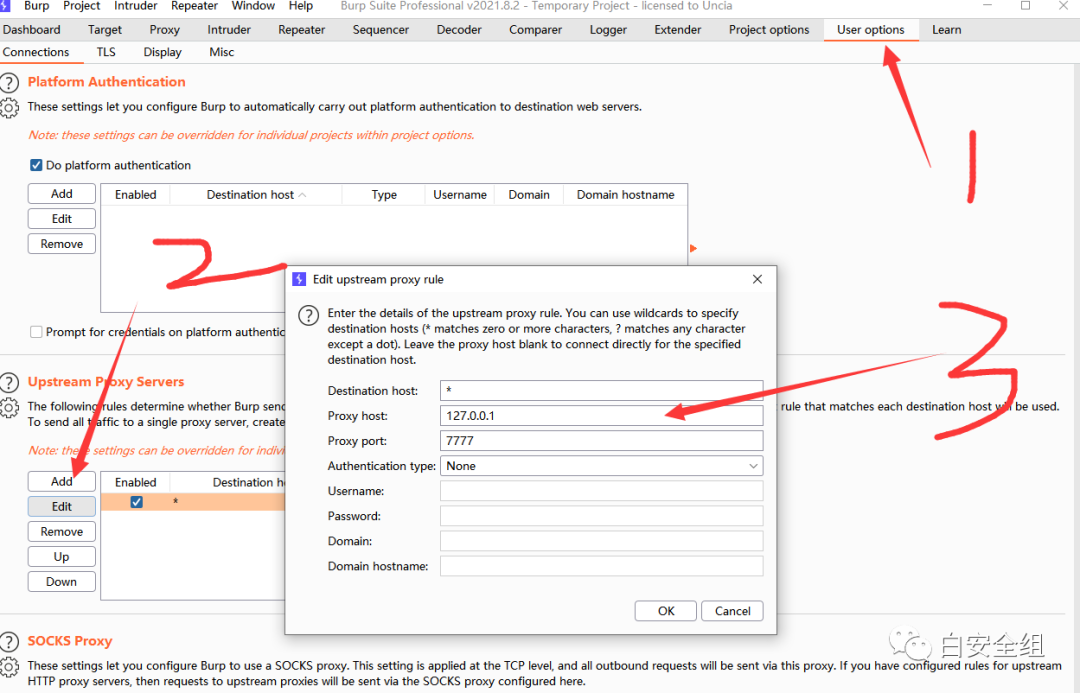Viewport: 1080px width, 693px height.
Task: Enable Prompt for credentials on platform authentication
Action: pyautogui.click(x=36, y=332)
